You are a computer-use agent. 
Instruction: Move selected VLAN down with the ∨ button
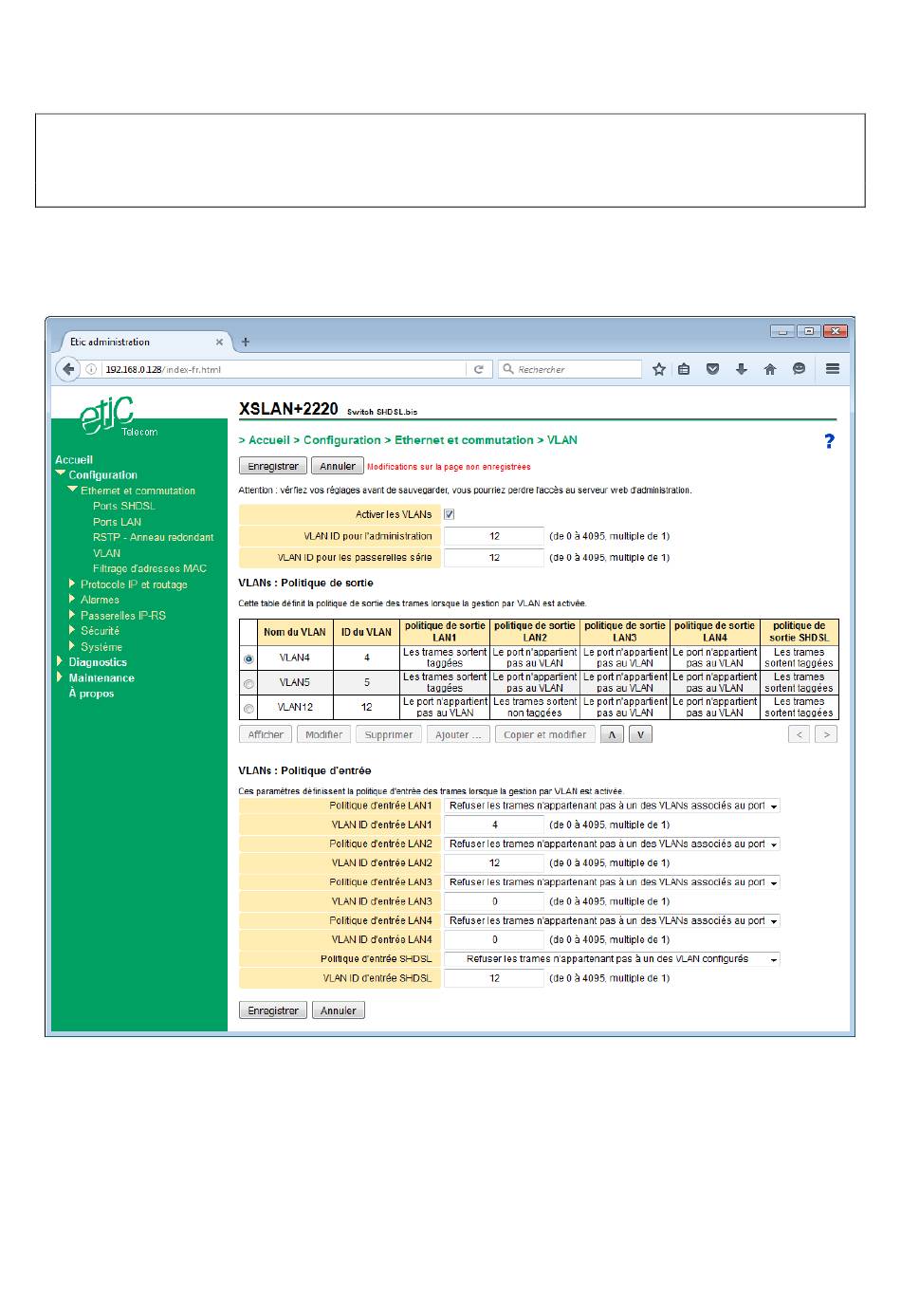(641, 734)
